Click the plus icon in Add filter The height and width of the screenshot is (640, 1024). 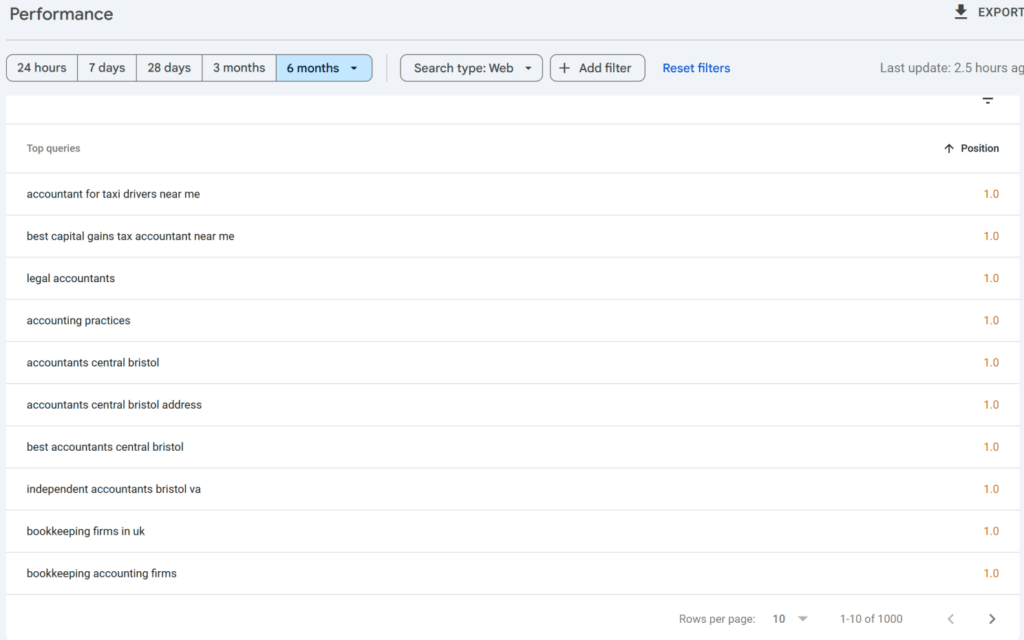[x=564, y=68]
